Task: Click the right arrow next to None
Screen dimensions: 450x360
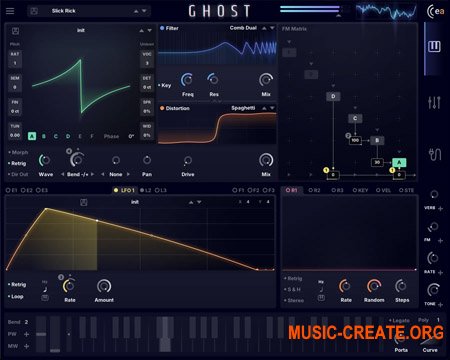Action: (128, 174)
